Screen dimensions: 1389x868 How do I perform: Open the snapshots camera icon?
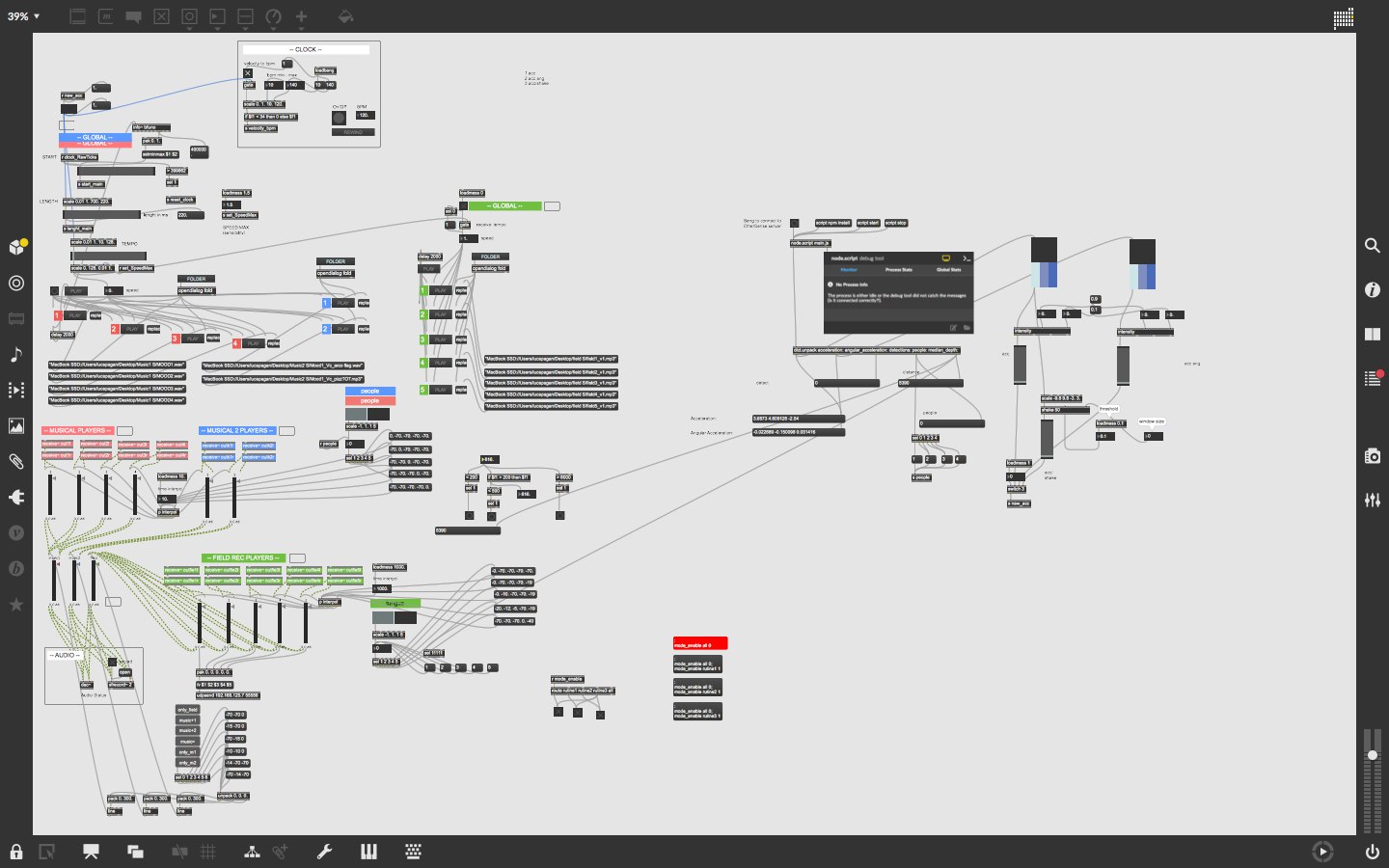(x=1372, y=455)
